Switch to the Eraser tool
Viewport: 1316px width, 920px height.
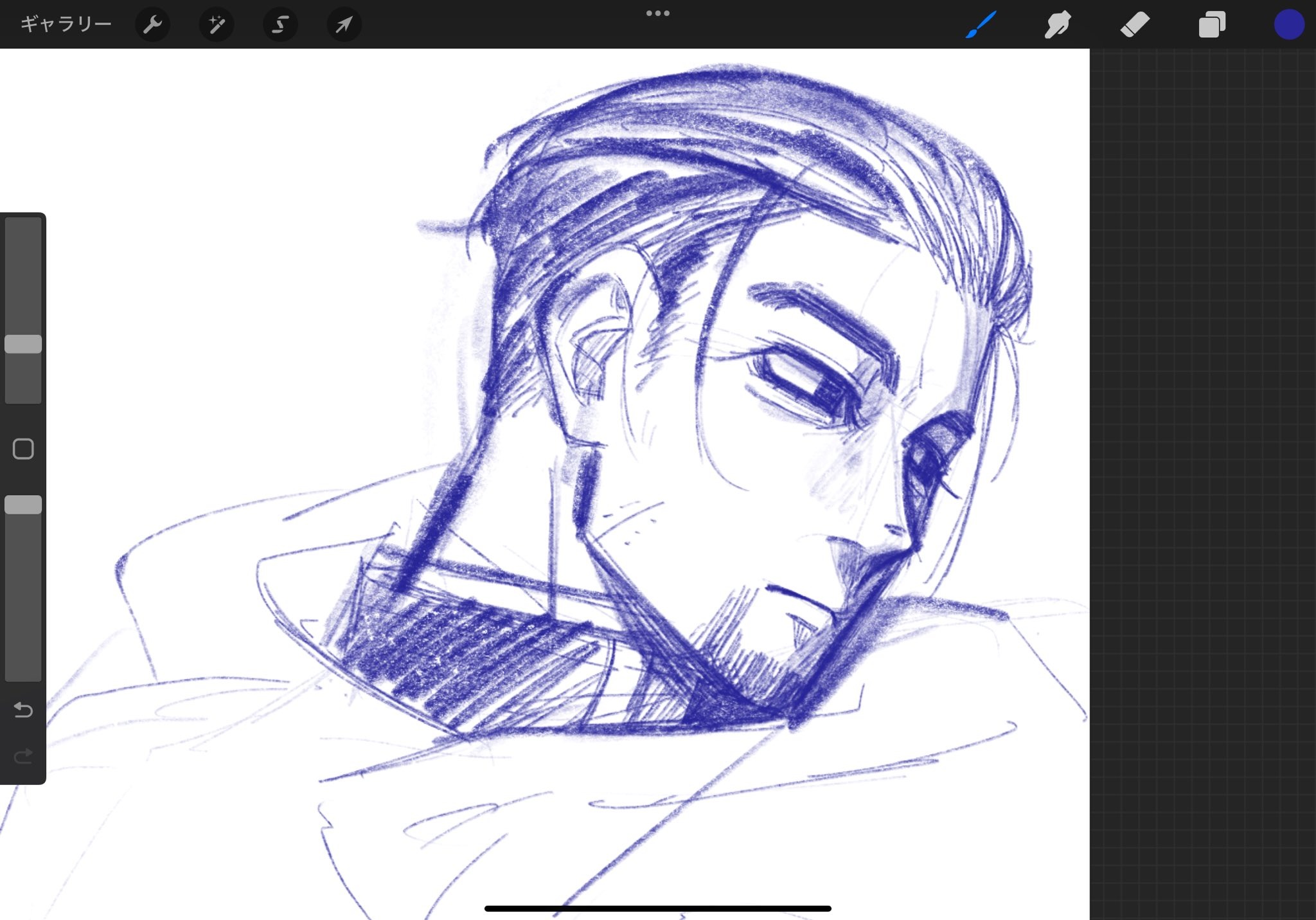tap(1135, 24)
